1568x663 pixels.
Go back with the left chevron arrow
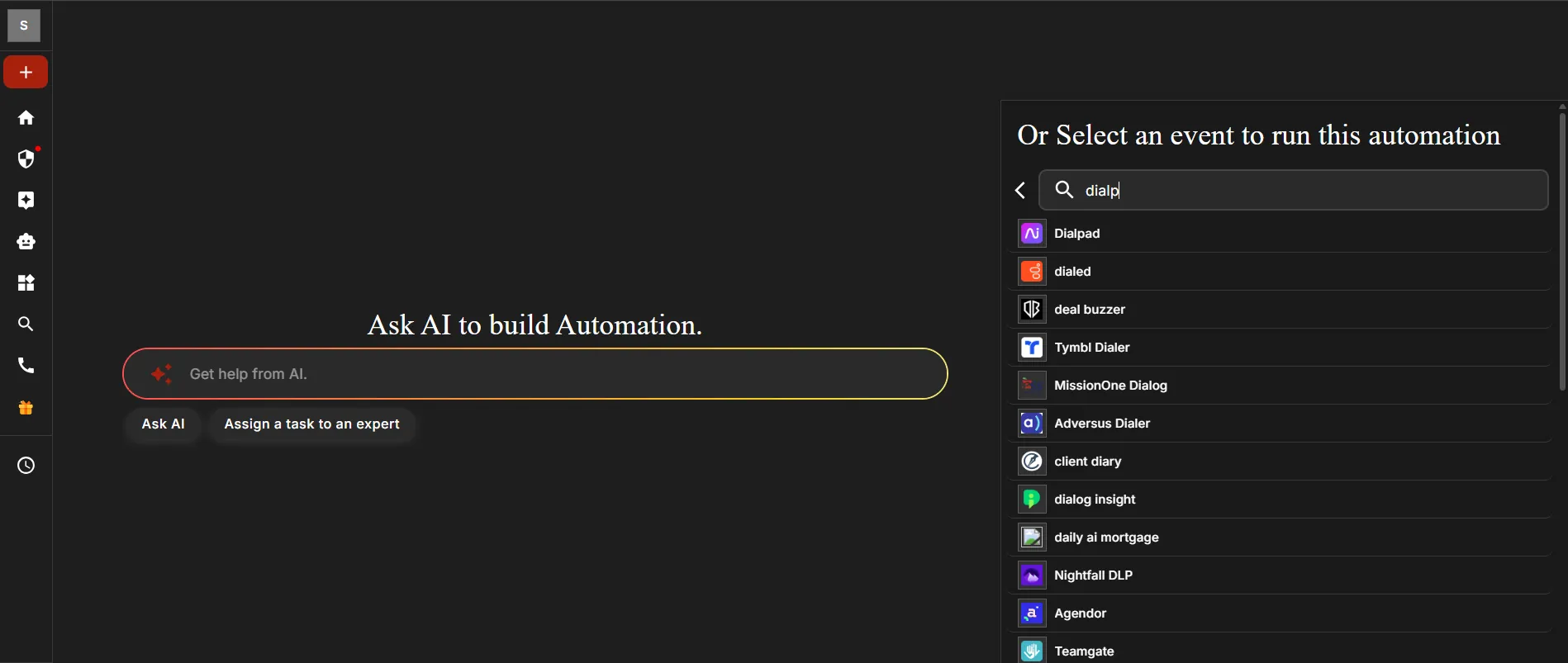click(x=1021, y=191)
